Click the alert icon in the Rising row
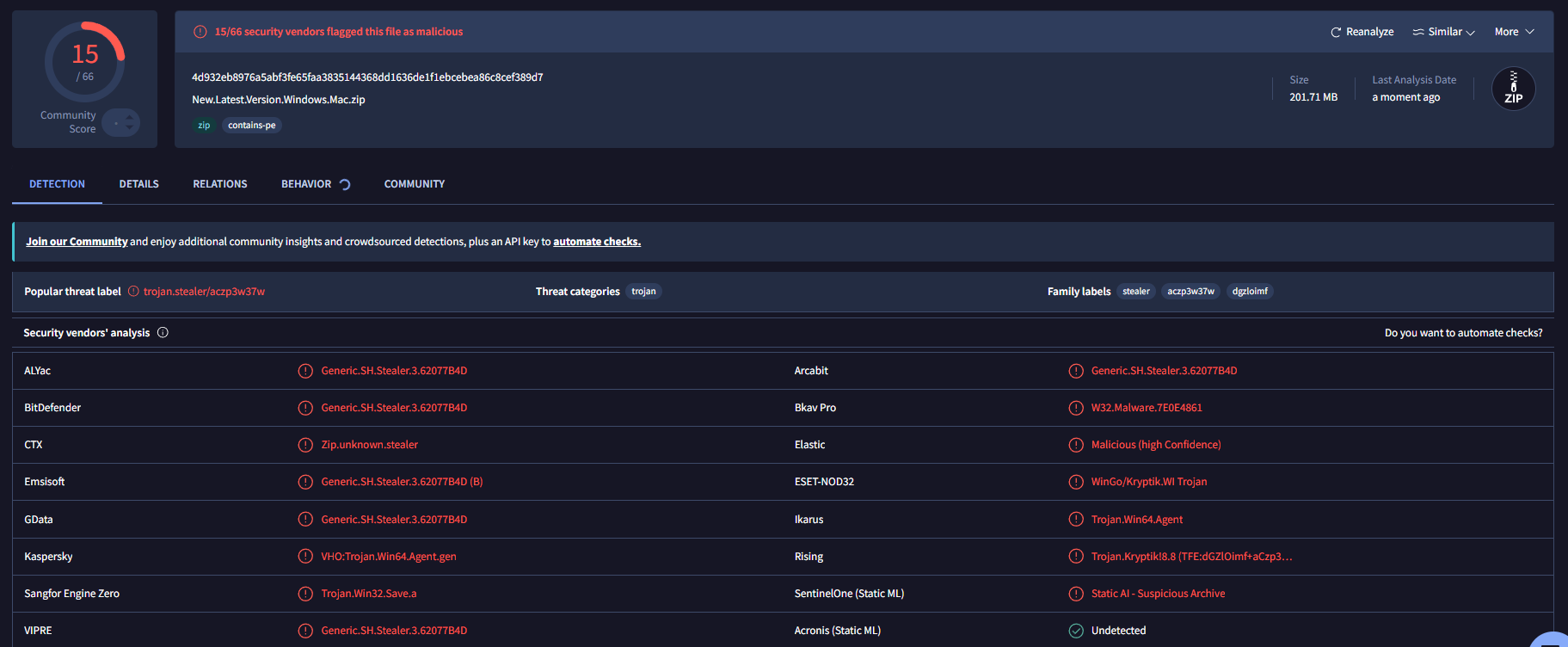1568x647 pixels. pyautogui.click(x=1076, y=557)
